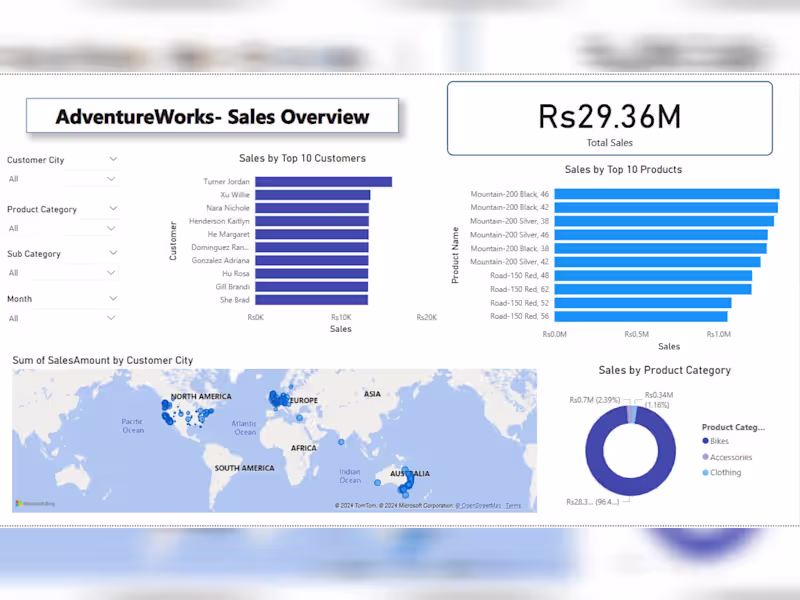Open the OpenStreetMap attribution link

click(x=481, y=505)
